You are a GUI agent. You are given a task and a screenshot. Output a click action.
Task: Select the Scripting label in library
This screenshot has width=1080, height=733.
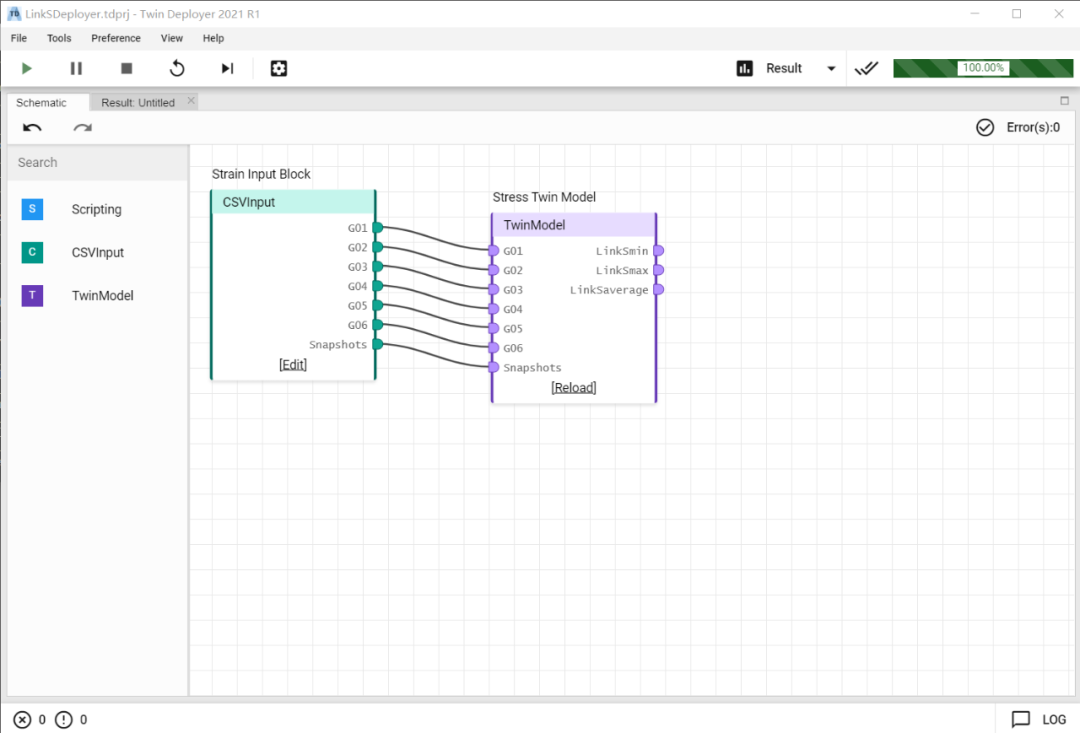pyautogui.click(x=96, y=209)
